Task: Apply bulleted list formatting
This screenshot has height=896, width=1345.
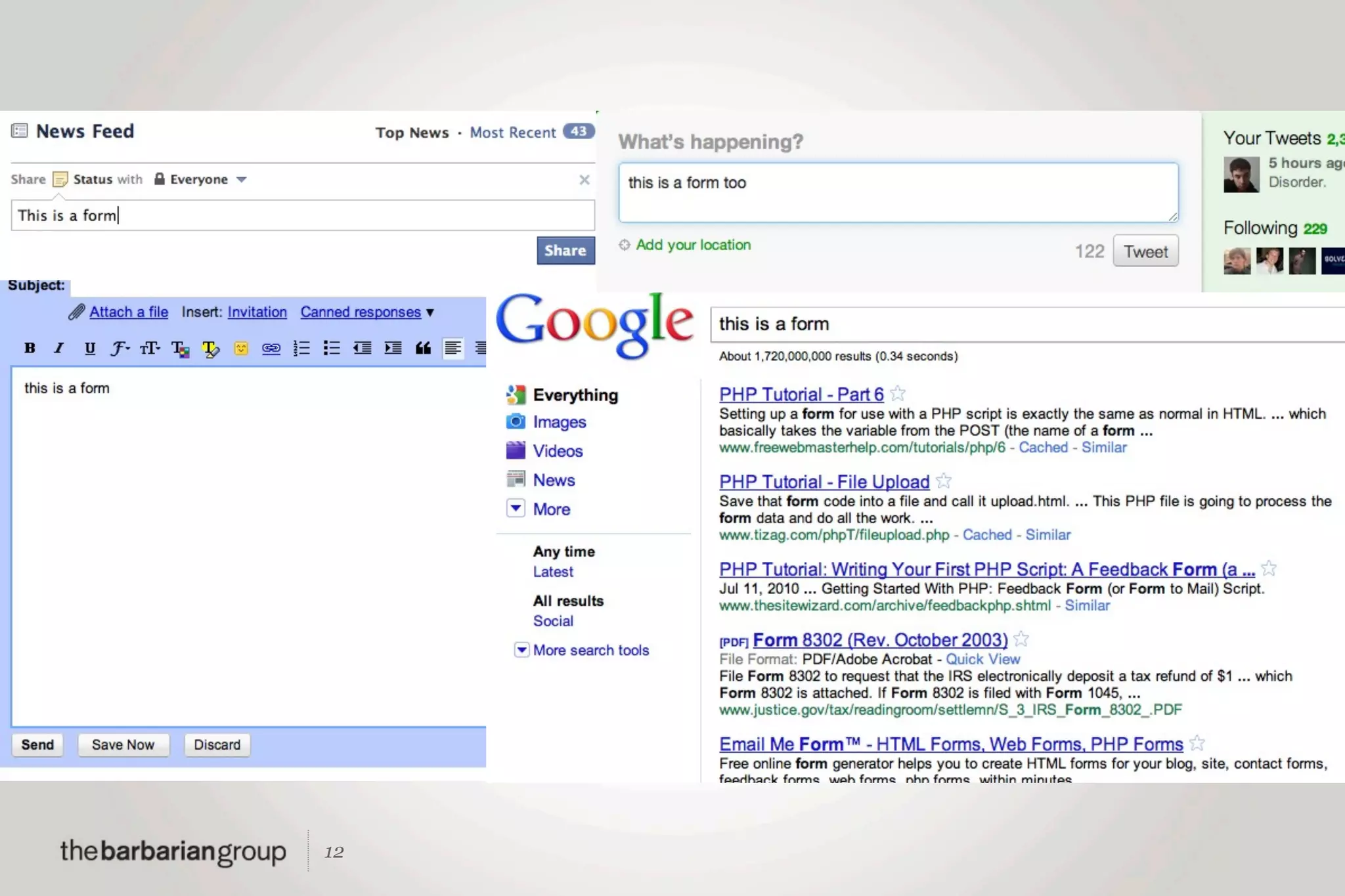Action: pos(332,348)
